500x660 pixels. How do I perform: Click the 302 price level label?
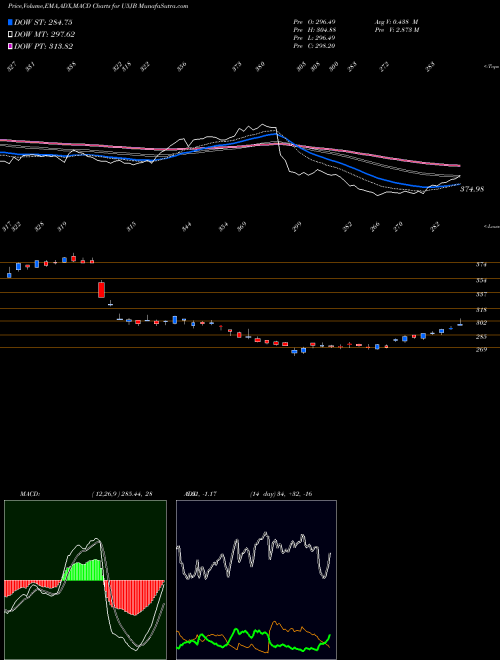[x=481, y=323]
